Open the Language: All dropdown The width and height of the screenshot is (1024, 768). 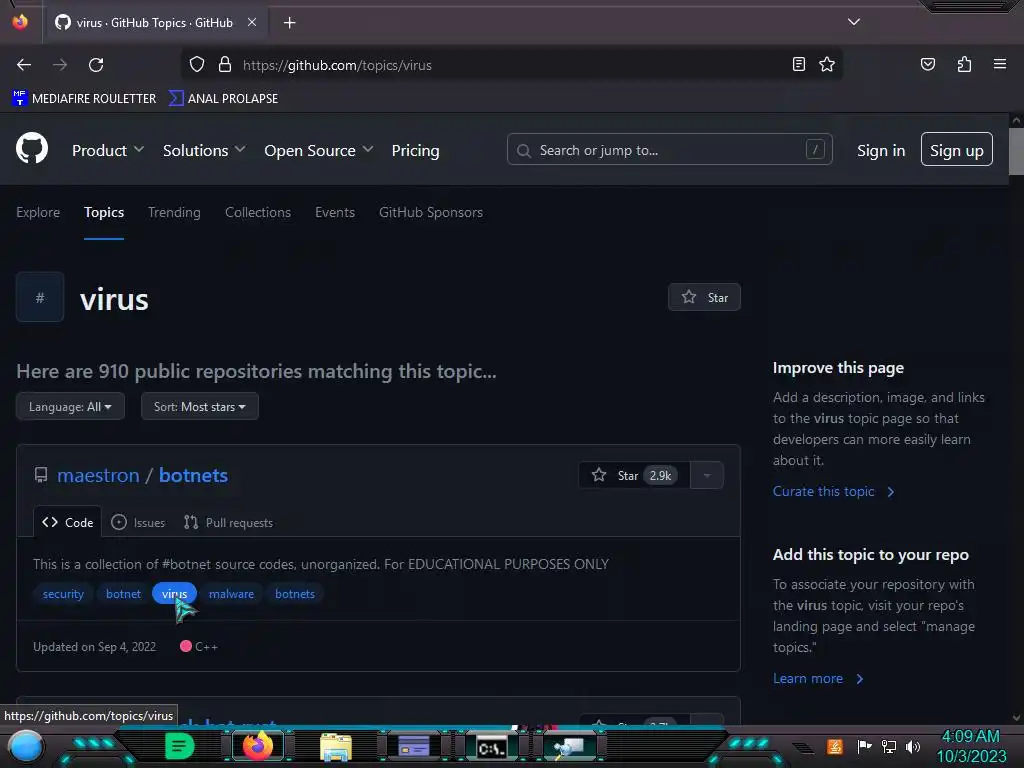71,406
